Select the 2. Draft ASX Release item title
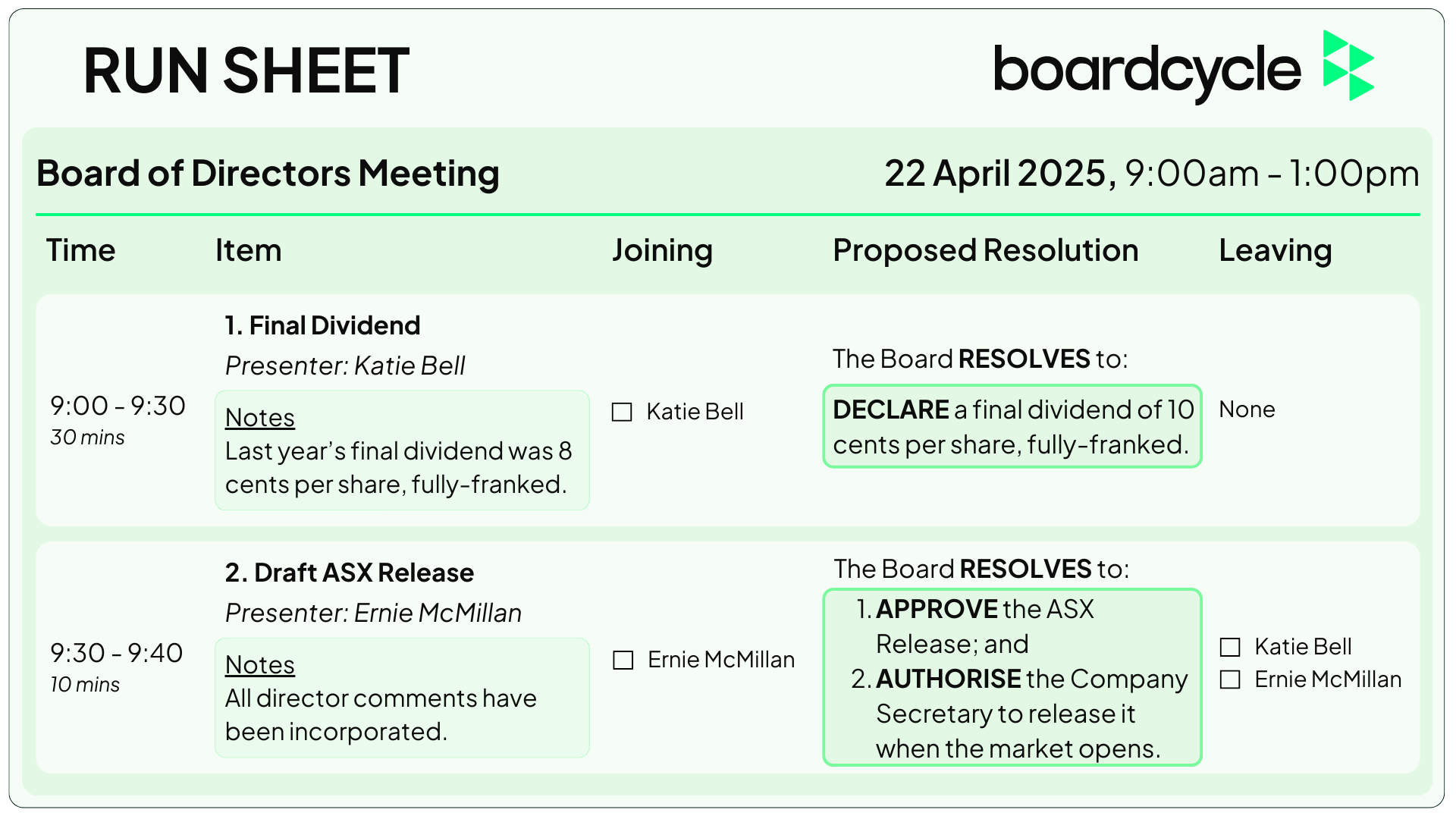The image size is (1456, 819). point(350,573)
